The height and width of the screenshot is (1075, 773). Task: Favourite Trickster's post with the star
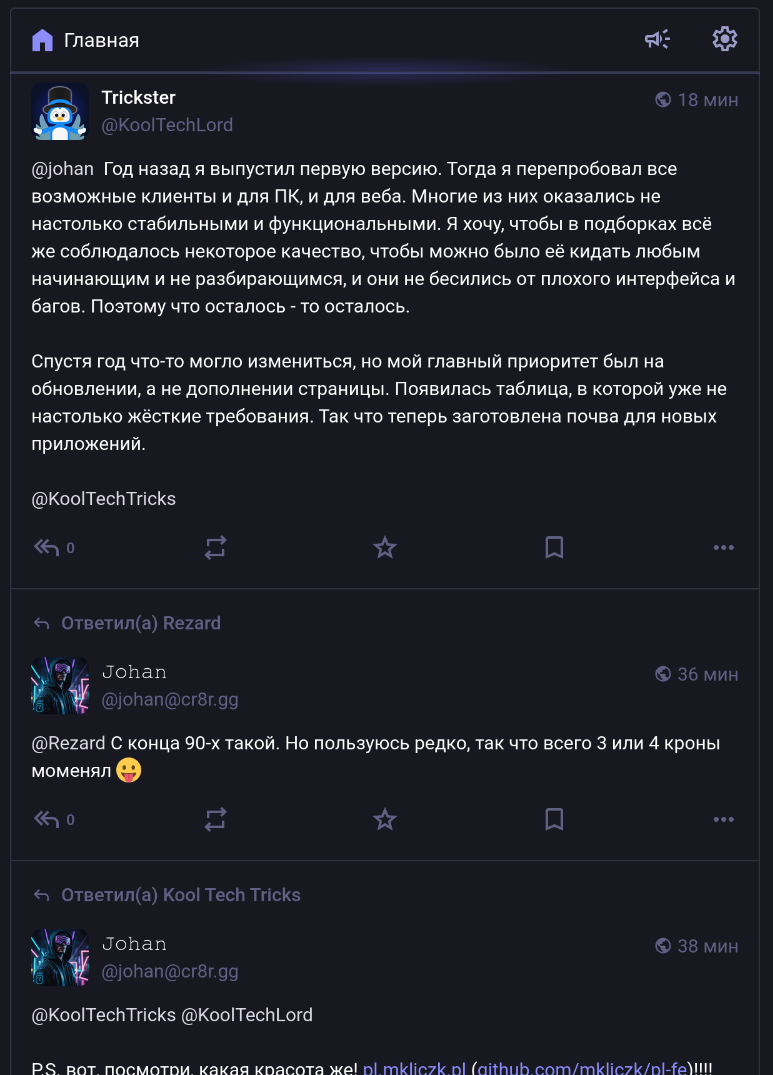point(385,547)
